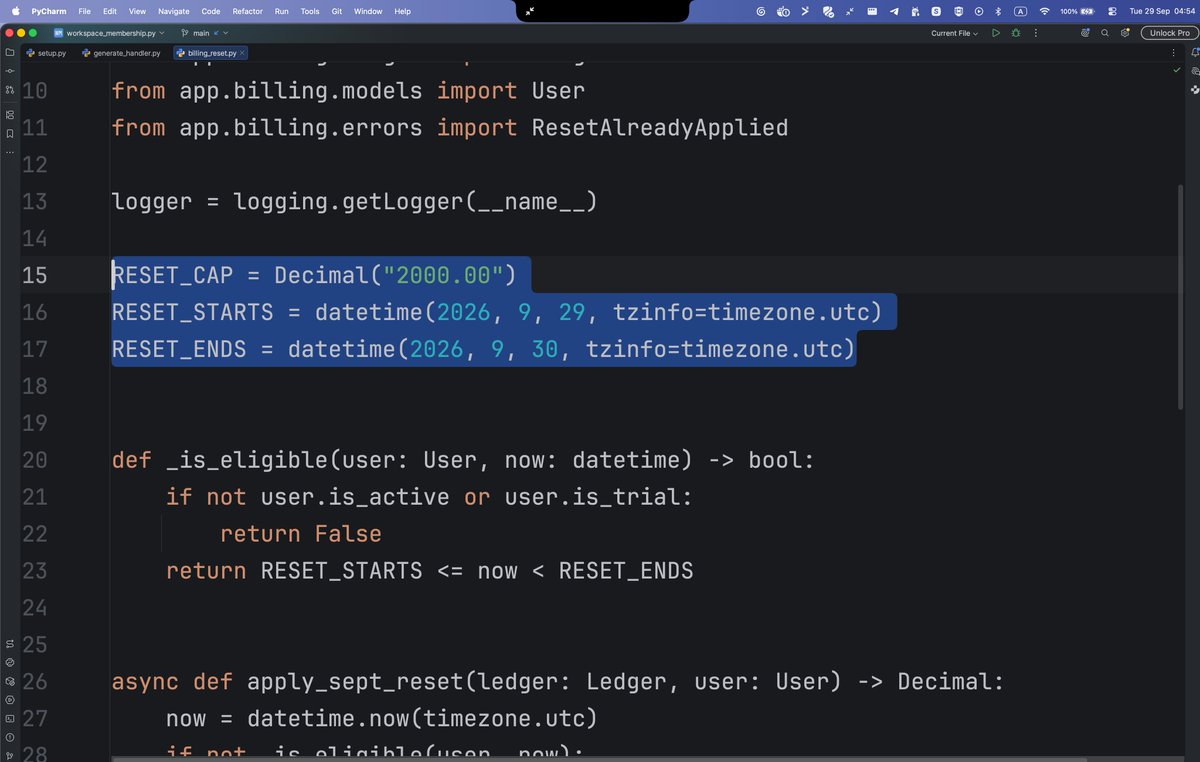
Task: Click RESET_CAP on line 15
Action: pyautogui.click(x=172, y=275)
